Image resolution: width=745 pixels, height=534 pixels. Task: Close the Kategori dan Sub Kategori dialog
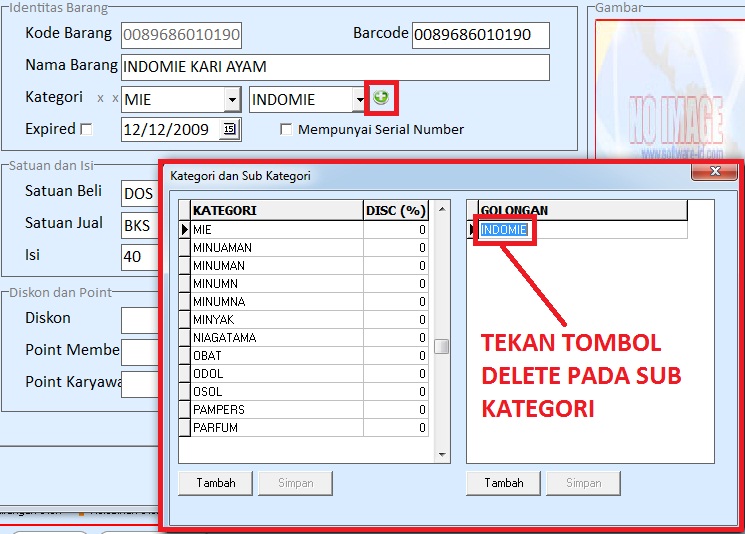[714, 171]
